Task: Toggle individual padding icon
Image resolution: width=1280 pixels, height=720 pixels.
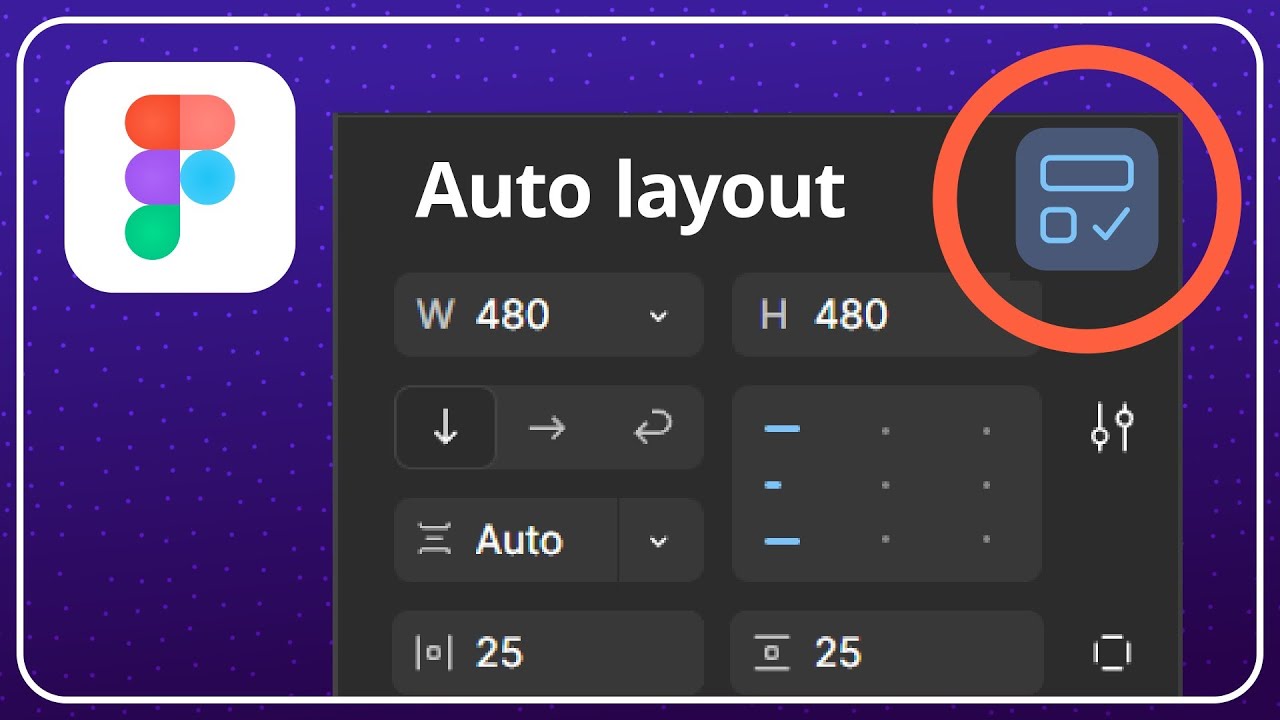Action: (x=1112, y=653)
